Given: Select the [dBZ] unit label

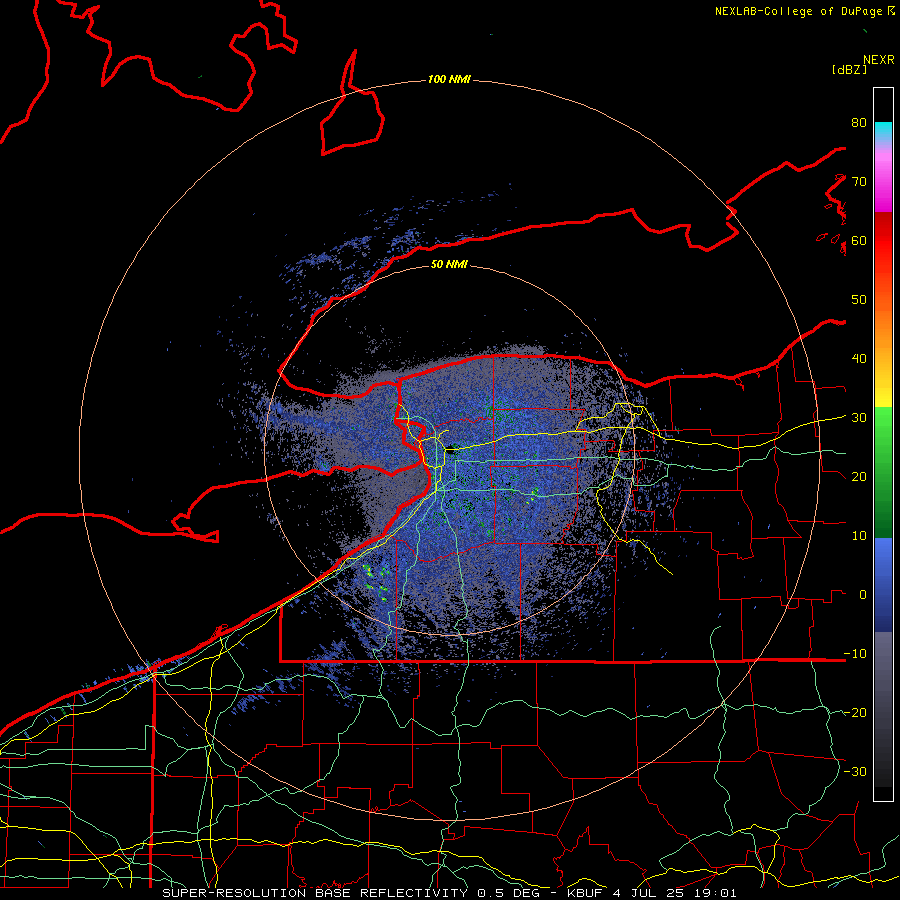Looking at the screenshot, I should pyautogui.click(x=849, y=70).
